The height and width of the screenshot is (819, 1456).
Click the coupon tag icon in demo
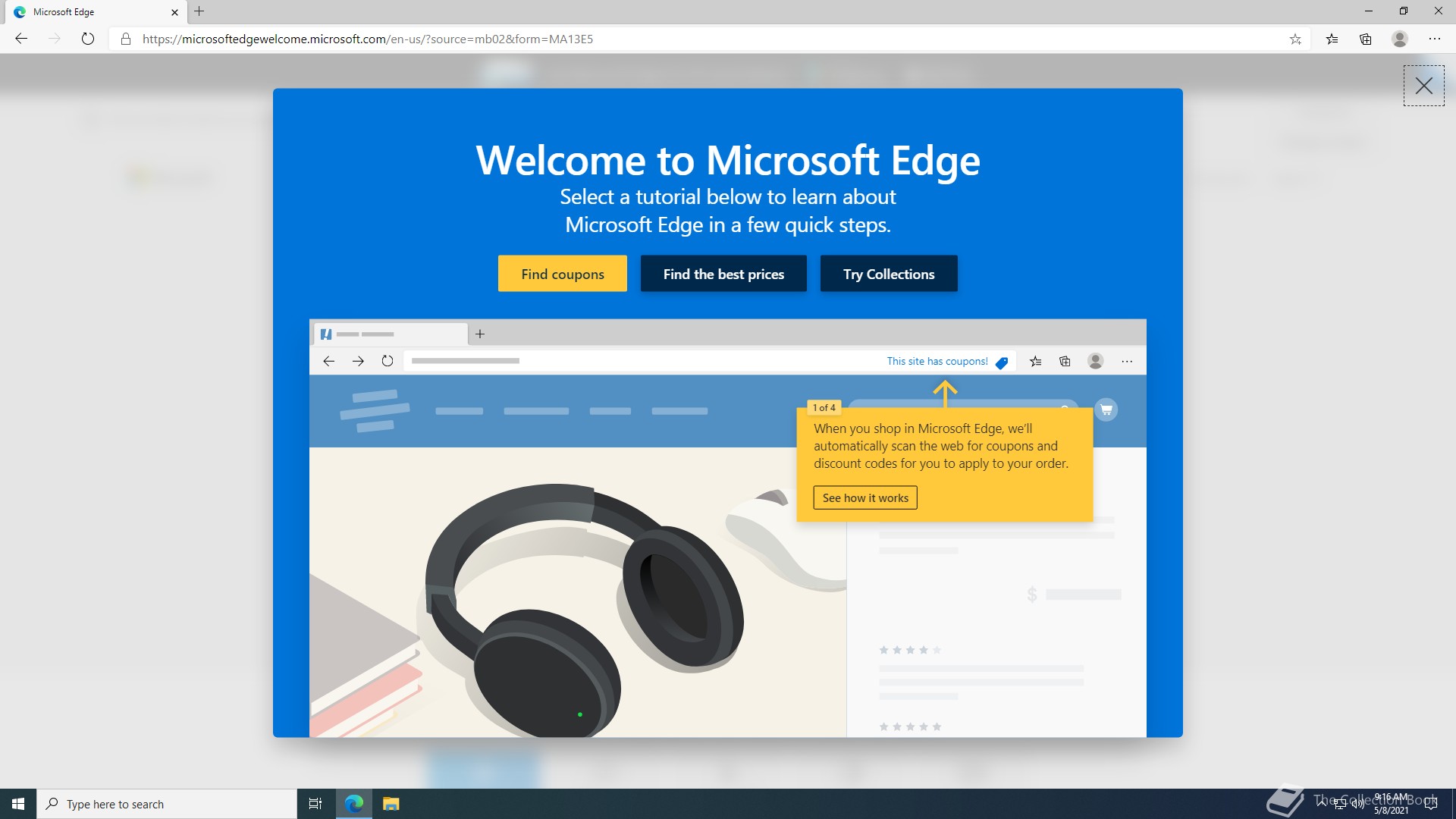[x=1002, y=362]
